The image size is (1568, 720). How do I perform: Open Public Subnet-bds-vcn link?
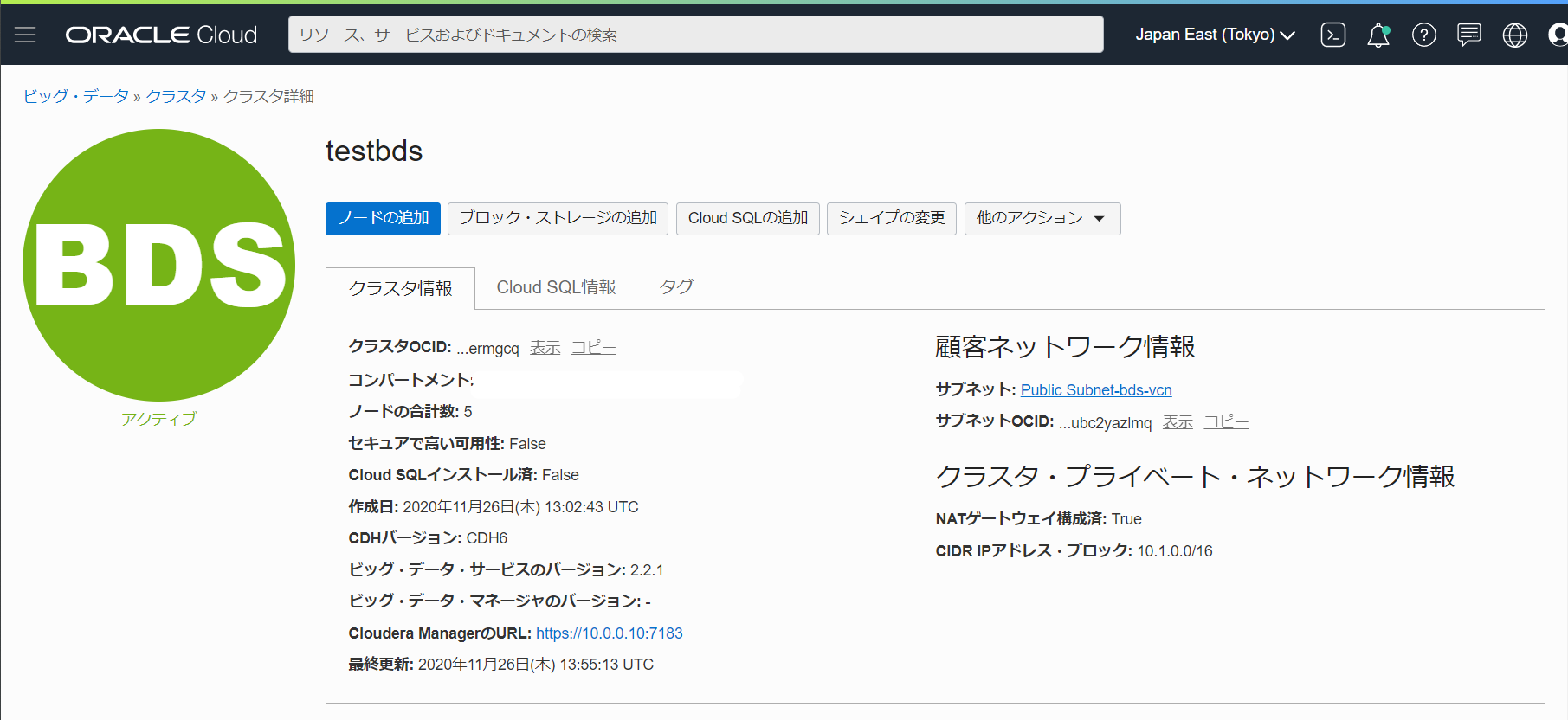pyautogui.click(x=1096, y=390)
